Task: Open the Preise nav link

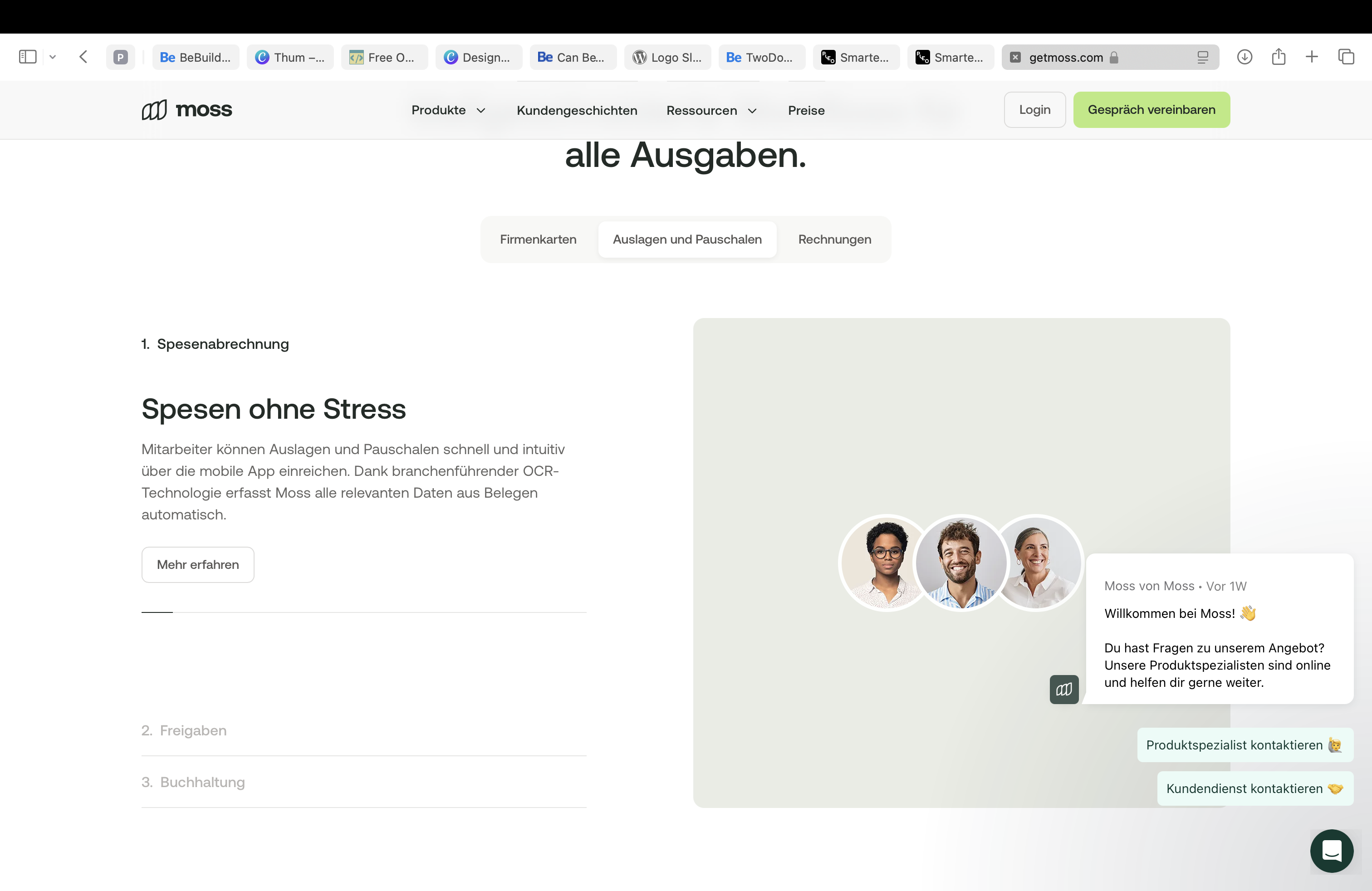Action: [x=806, y=110]
